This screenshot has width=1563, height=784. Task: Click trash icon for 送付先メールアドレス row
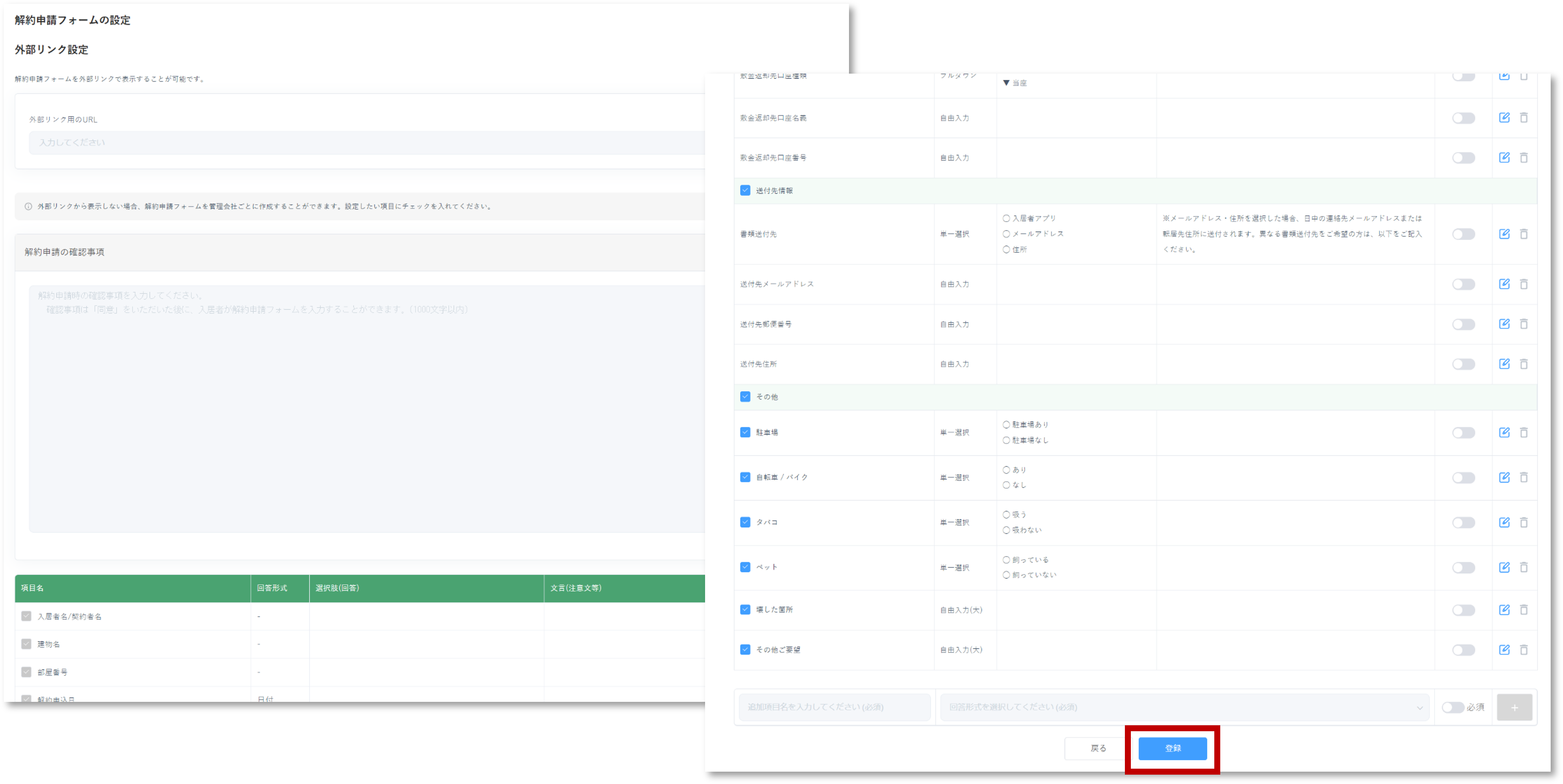[1523, 284]
